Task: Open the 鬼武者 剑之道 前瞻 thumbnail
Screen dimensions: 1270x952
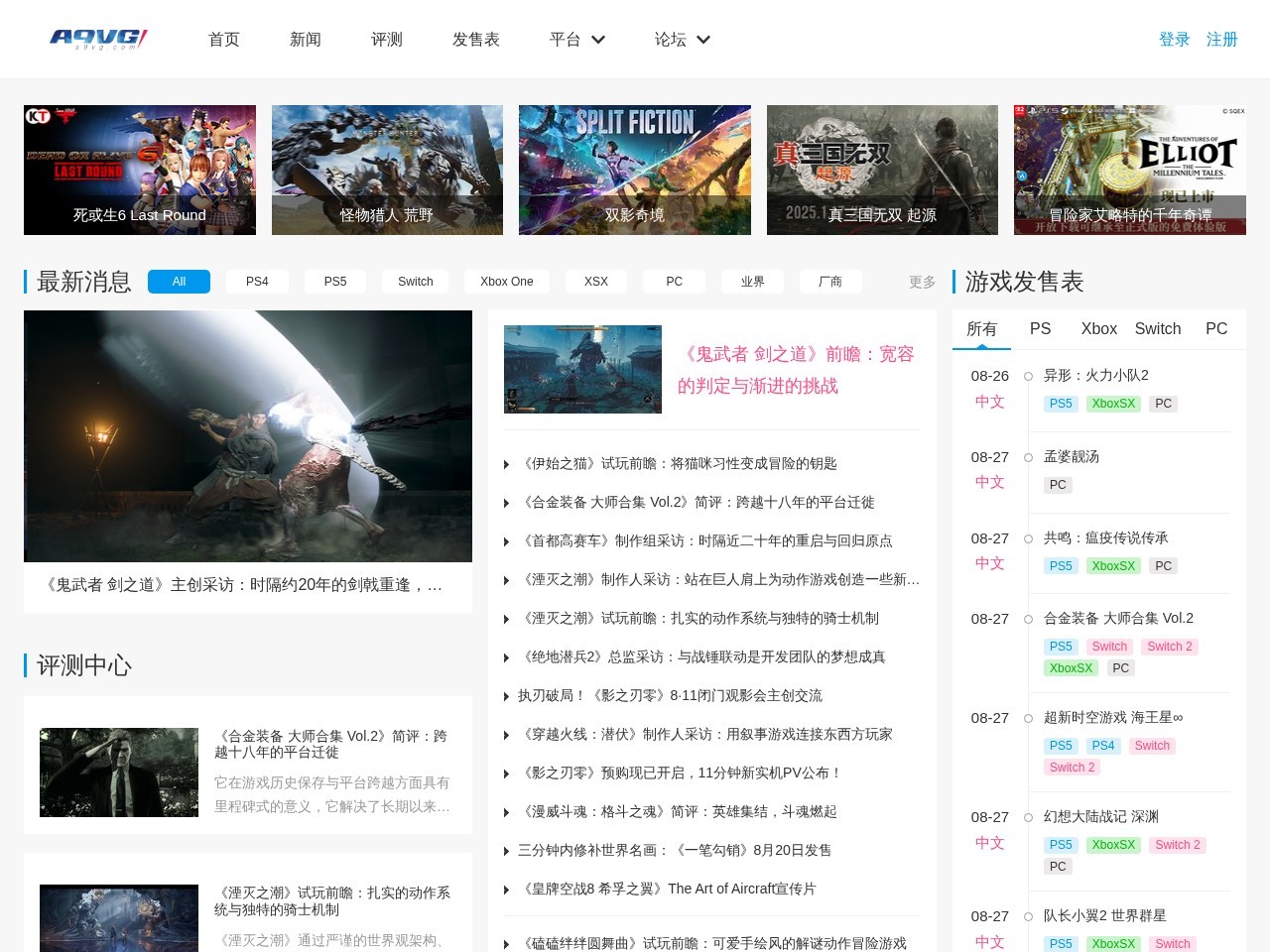Action: pos(582,369)
